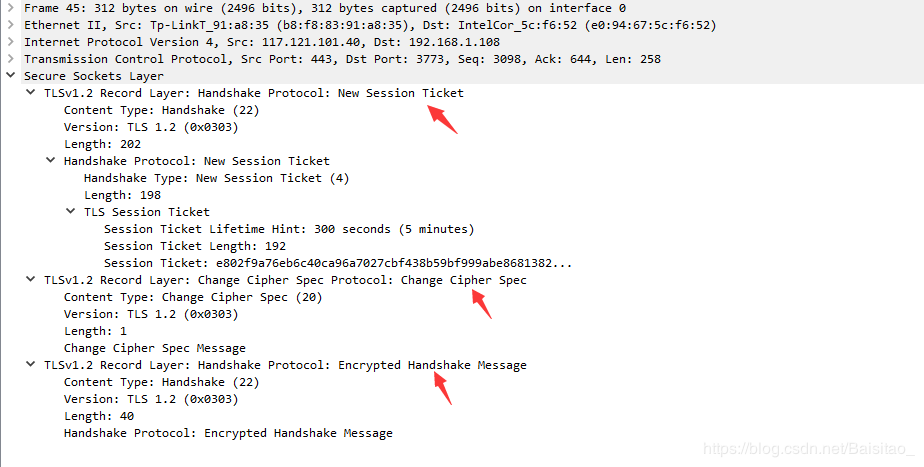Screen dimensions: 924x467
Task: Select the Change Cipher Spec Message row
Action: coord(154,348)
